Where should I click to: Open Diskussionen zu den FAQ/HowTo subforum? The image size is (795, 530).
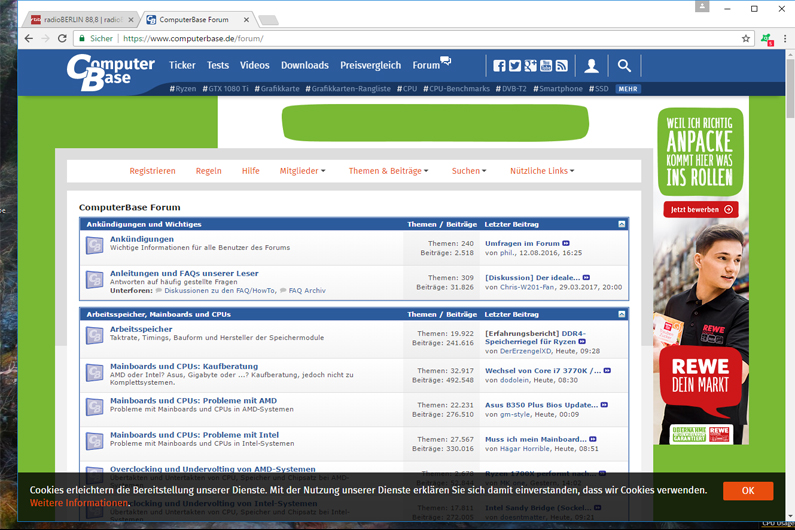[x=220, y=291]
